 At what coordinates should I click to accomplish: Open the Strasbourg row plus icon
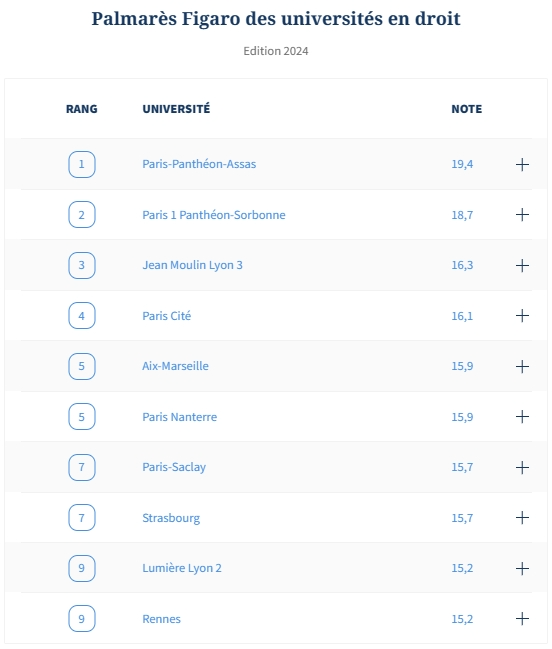(x=522, y=517)
